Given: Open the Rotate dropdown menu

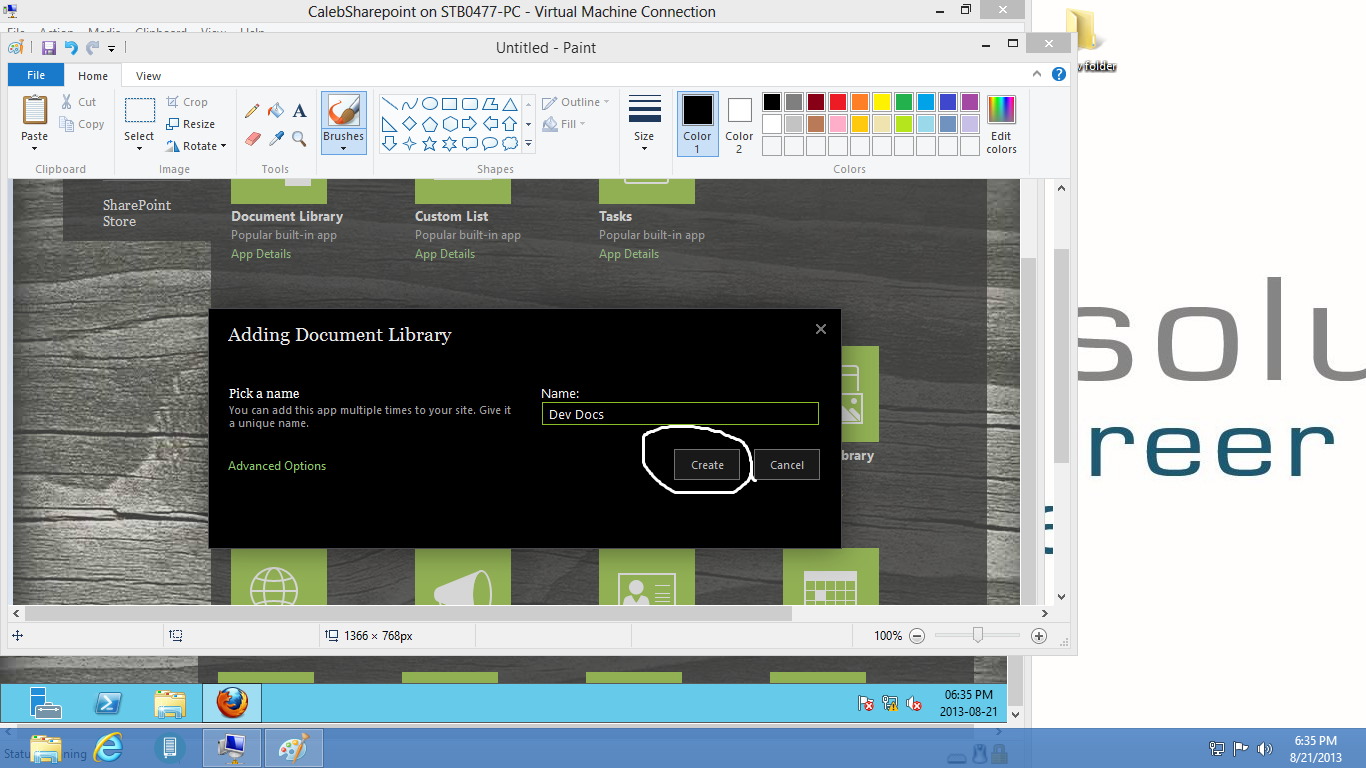Looking at the screenshot, I should tap(196, 146).
